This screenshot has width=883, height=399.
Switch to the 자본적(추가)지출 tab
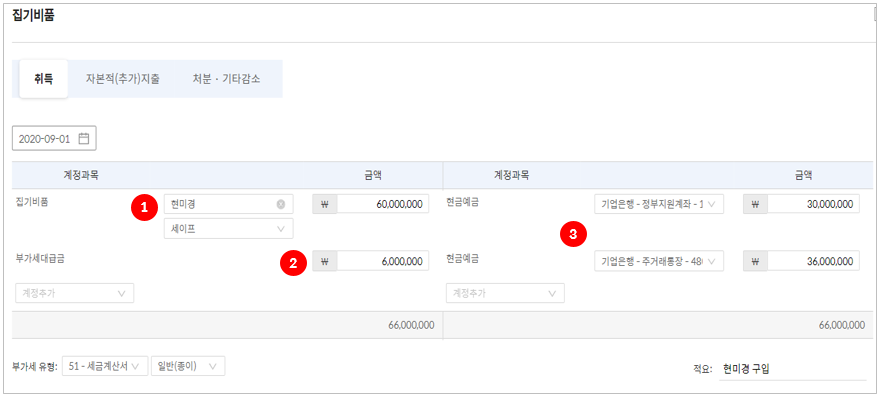click(x=122, y=79)
